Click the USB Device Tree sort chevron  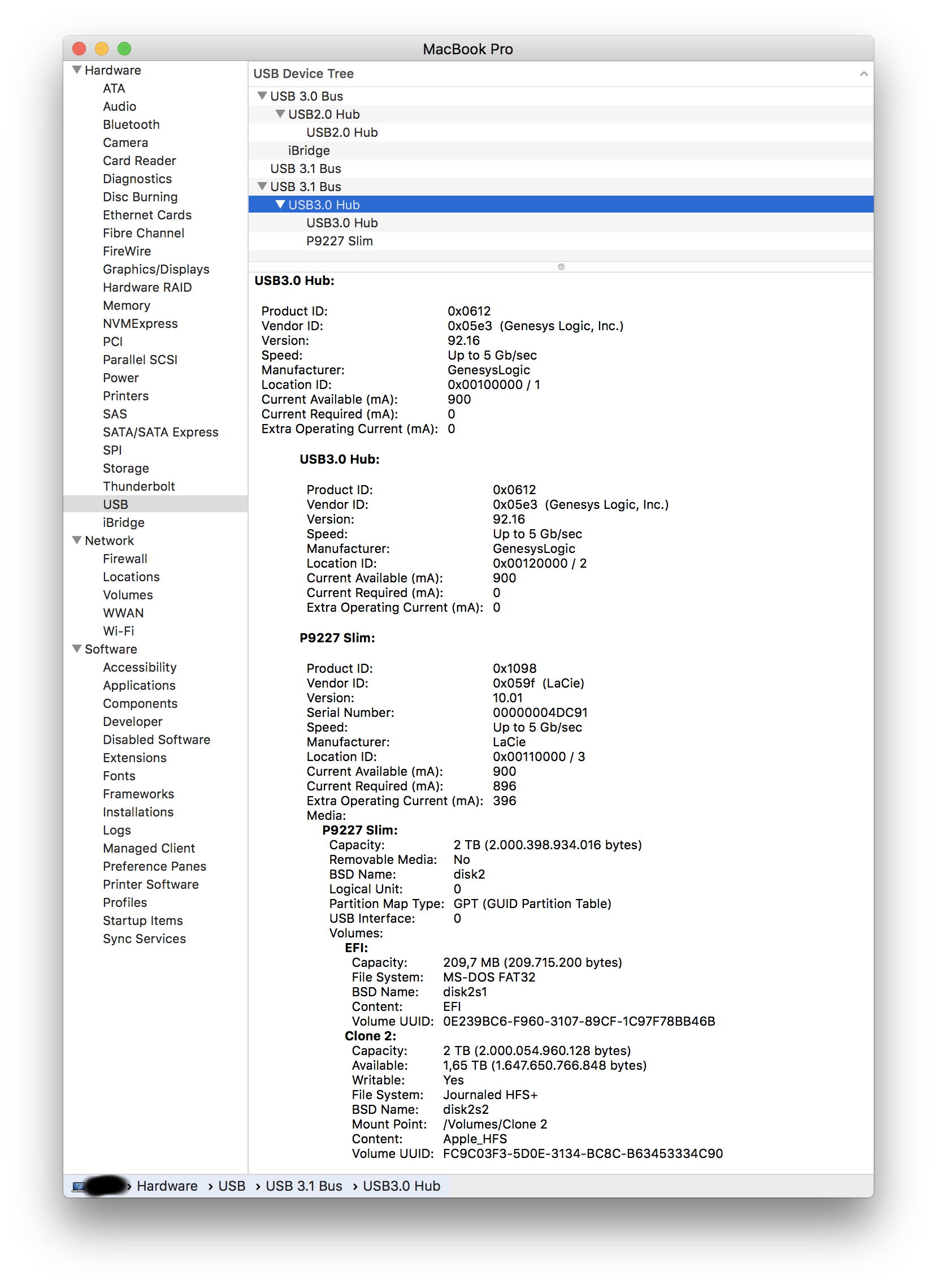pyautogui.click(x=864, y=74)
